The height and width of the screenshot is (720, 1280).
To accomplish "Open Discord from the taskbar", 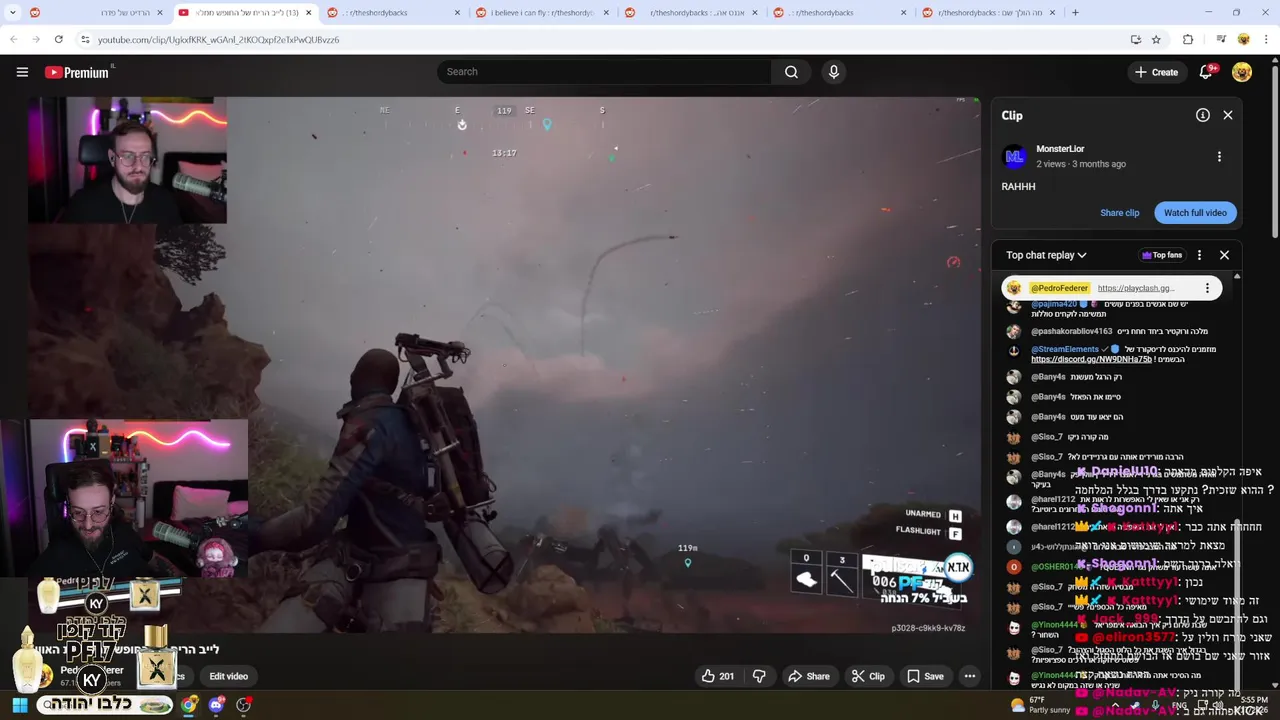I will click(x=216, y=705).
